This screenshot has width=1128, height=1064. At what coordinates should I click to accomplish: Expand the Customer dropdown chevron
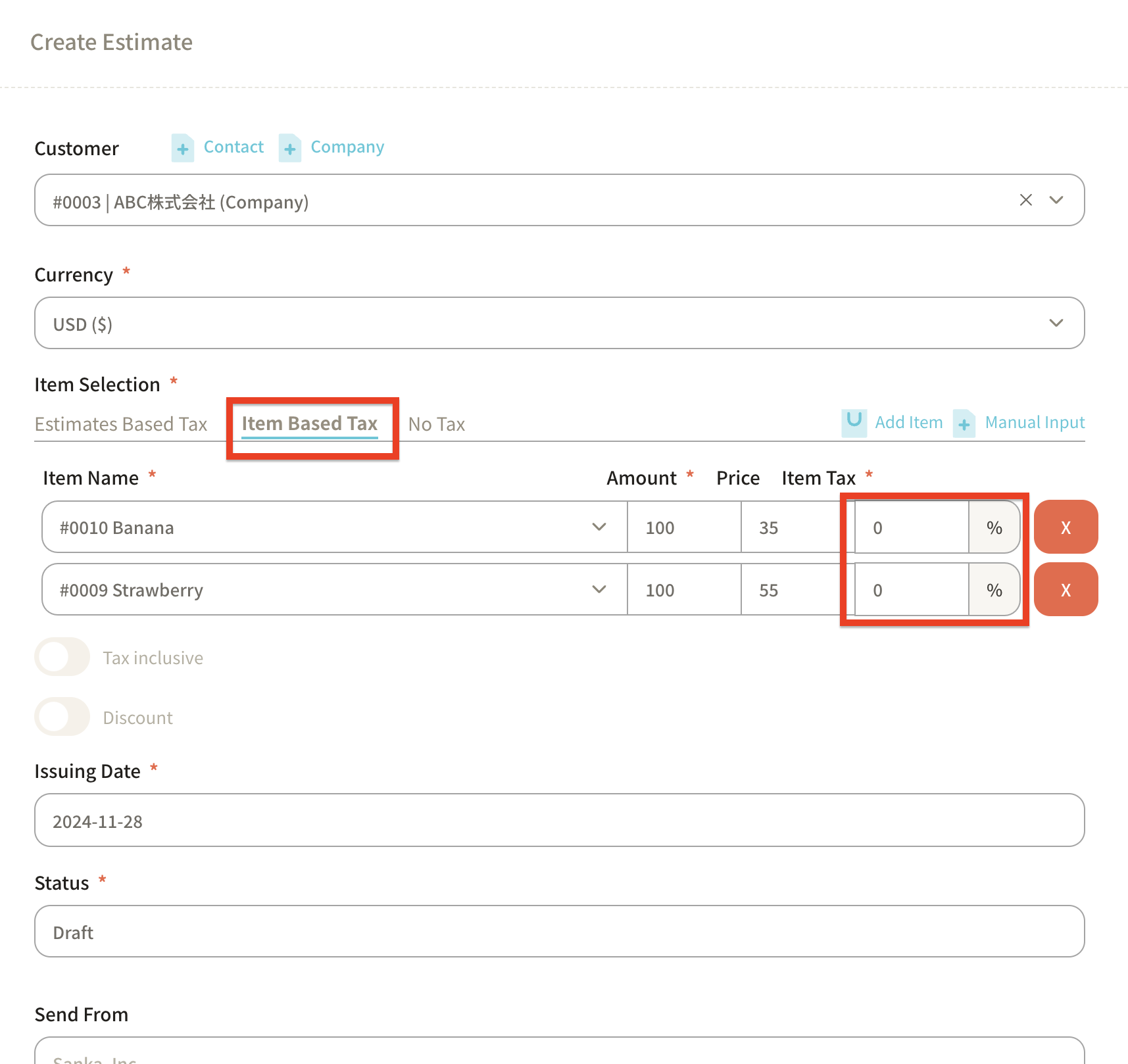[1056, 200]
